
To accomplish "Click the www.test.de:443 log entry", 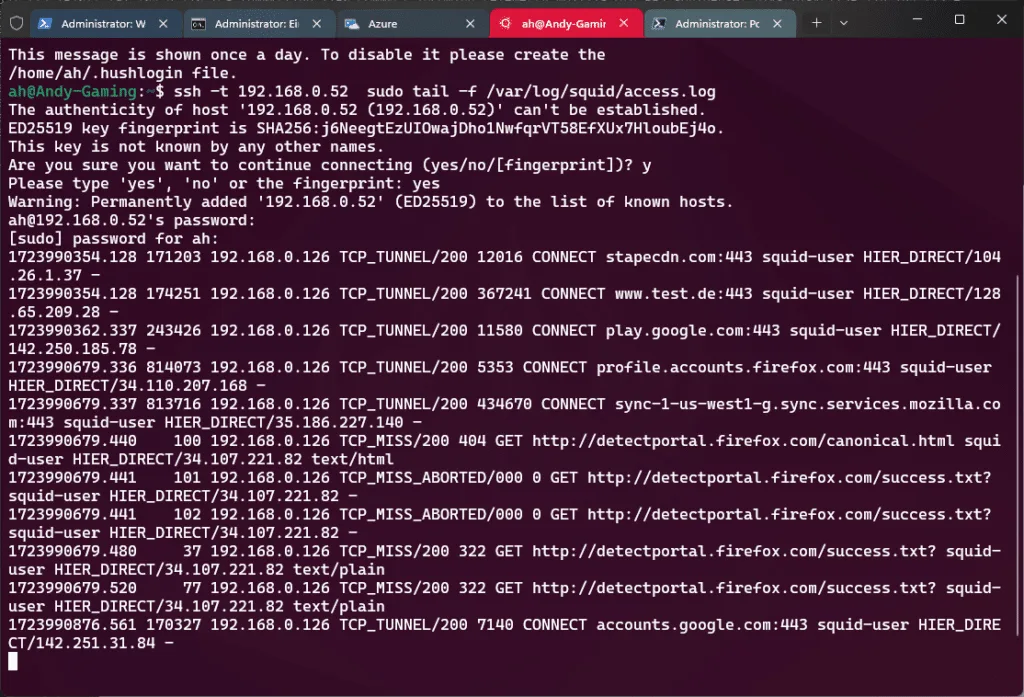I will (x=504, y=302).
